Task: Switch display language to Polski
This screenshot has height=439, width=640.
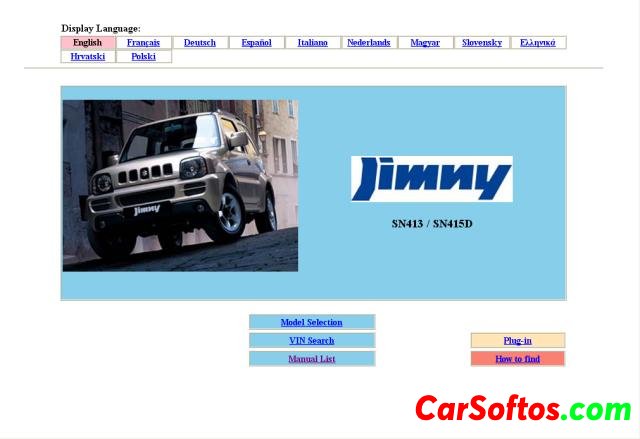Action: [144, 57]
